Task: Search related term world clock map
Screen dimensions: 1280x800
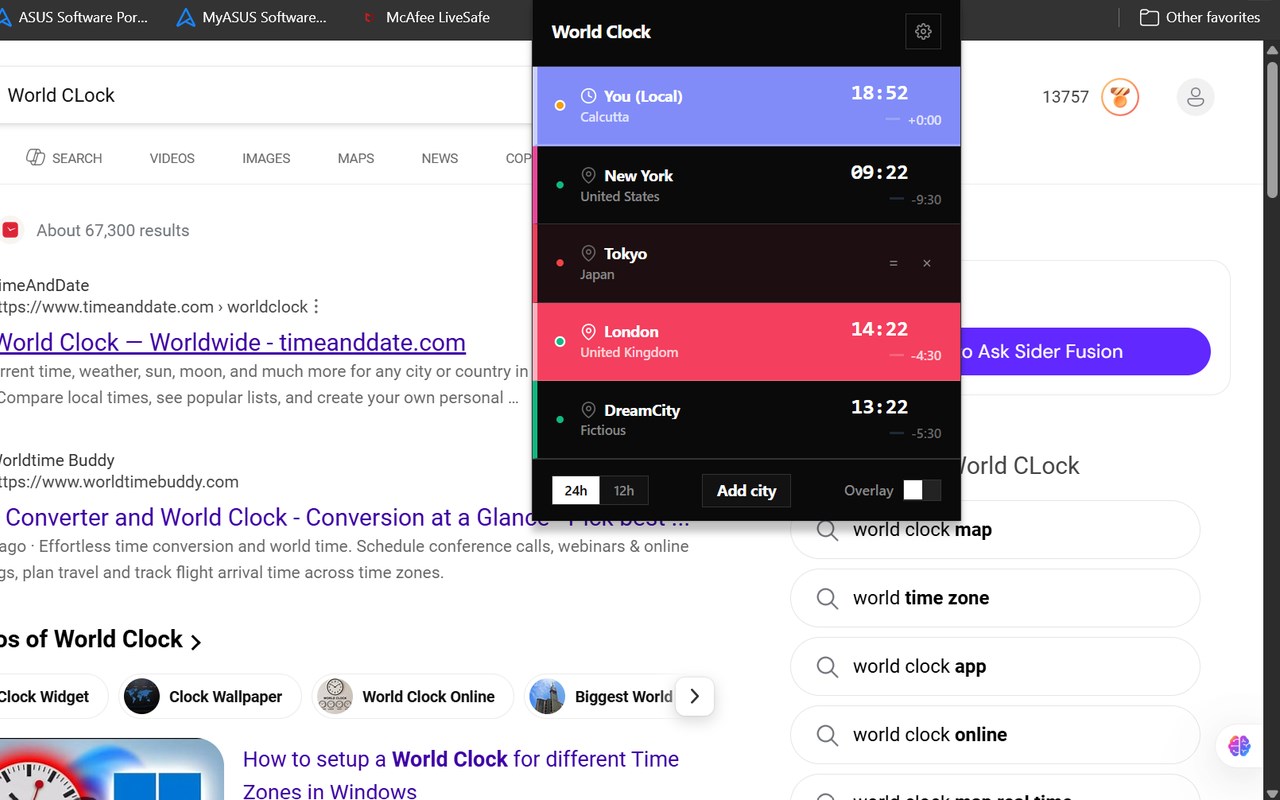Action: pyautogui.click(x=995, y=530)
